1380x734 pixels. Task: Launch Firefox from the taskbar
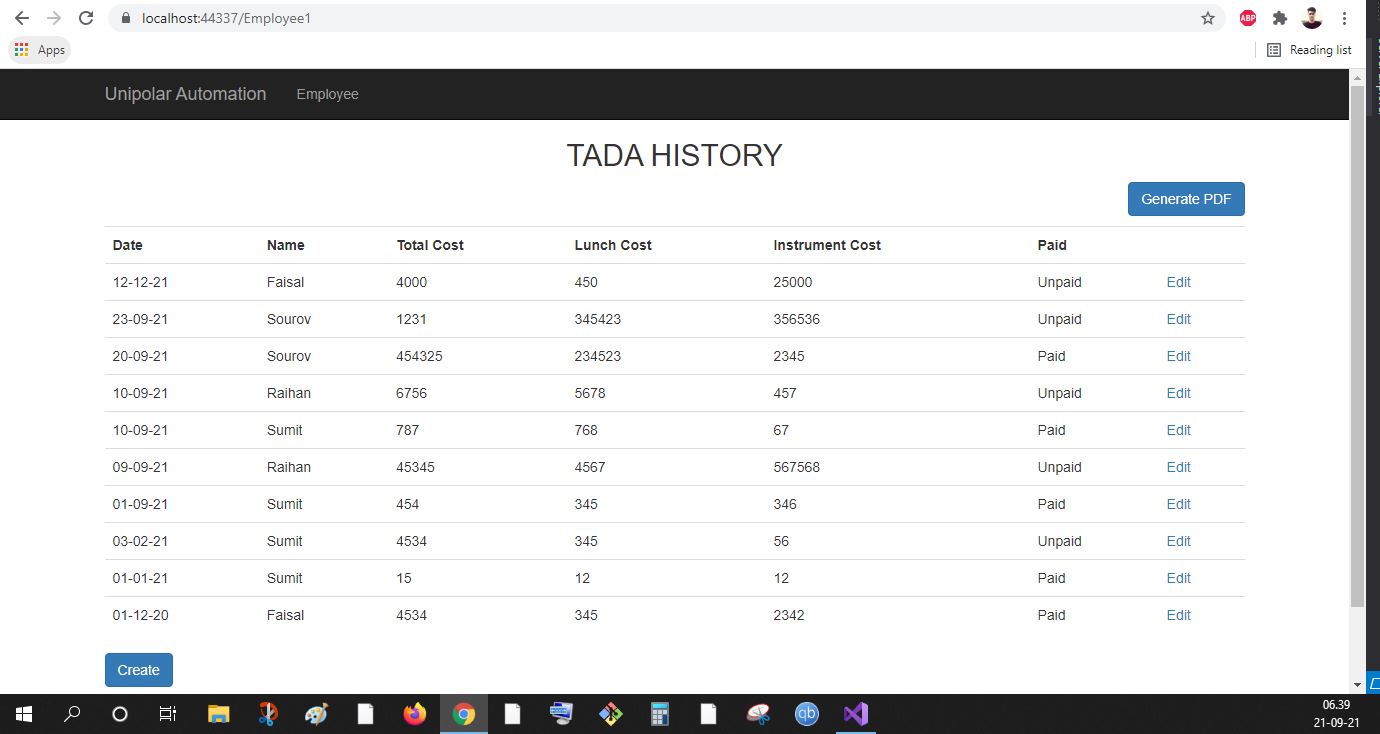[x=414, y=713]
